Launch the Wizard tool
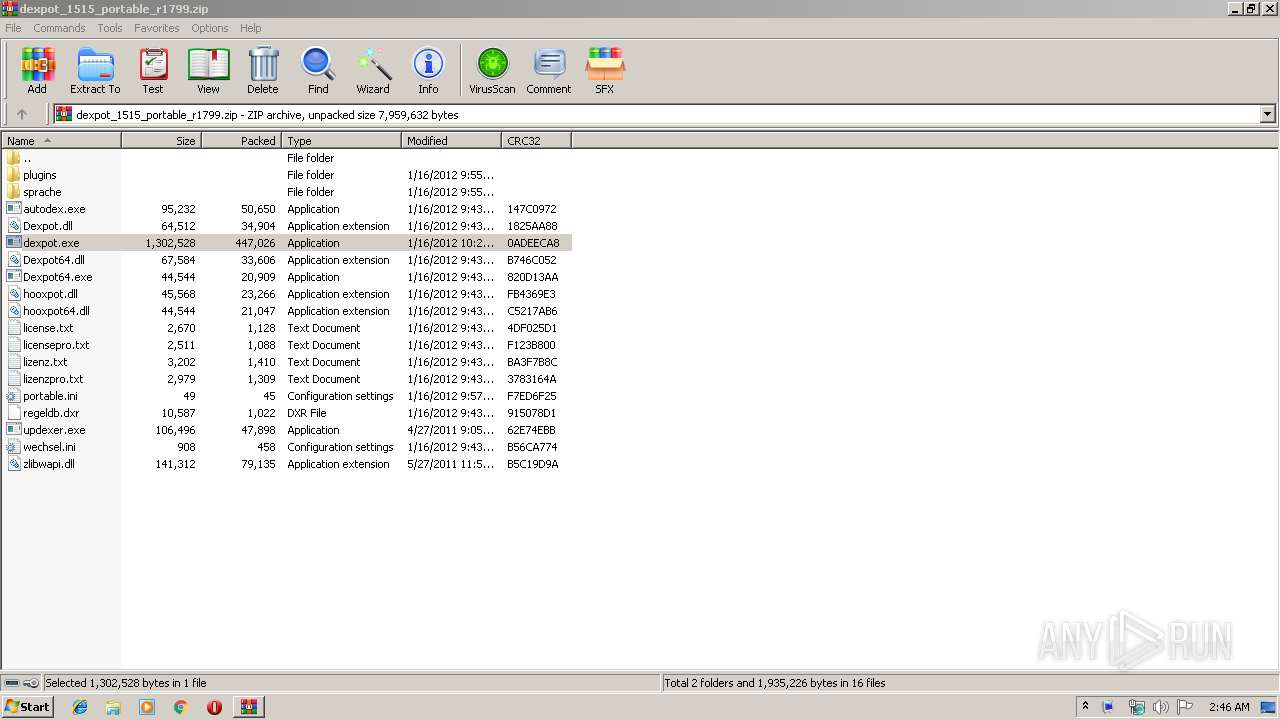 pos(373,70)
